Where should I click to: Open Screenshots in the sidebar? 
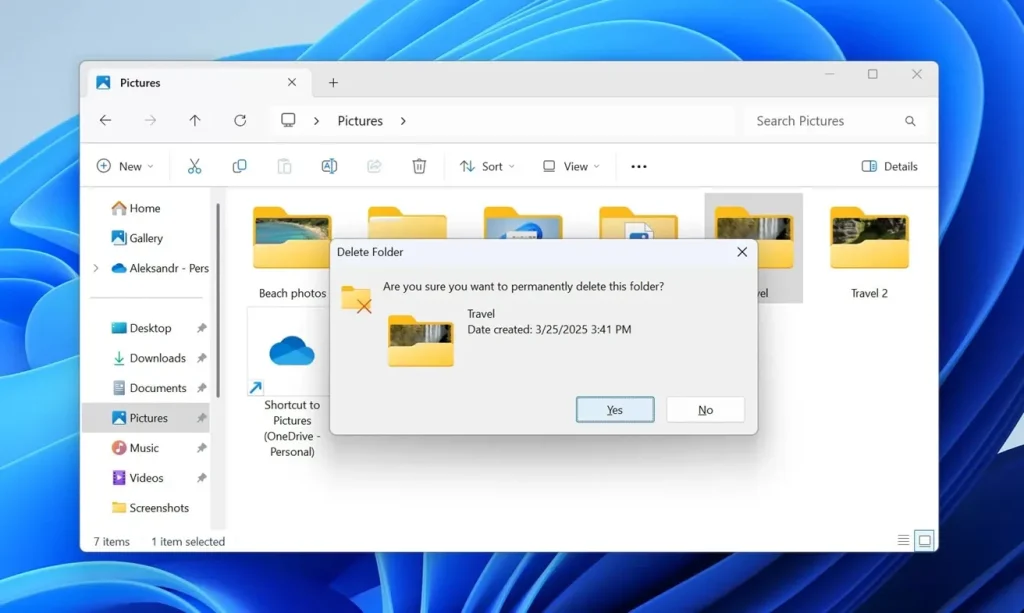(150, 508)
